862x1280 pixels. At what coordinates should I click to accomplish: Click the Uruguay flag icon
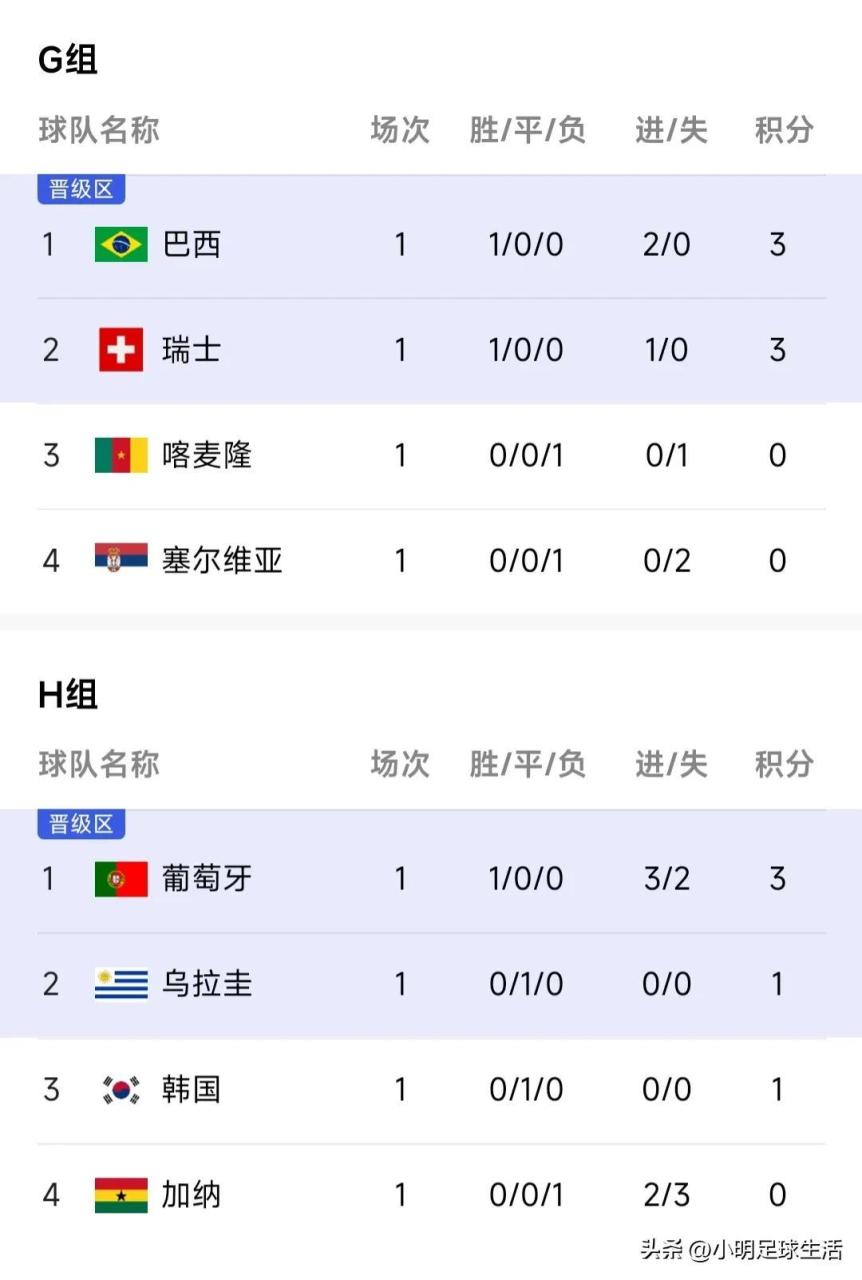tap(121, 984)
